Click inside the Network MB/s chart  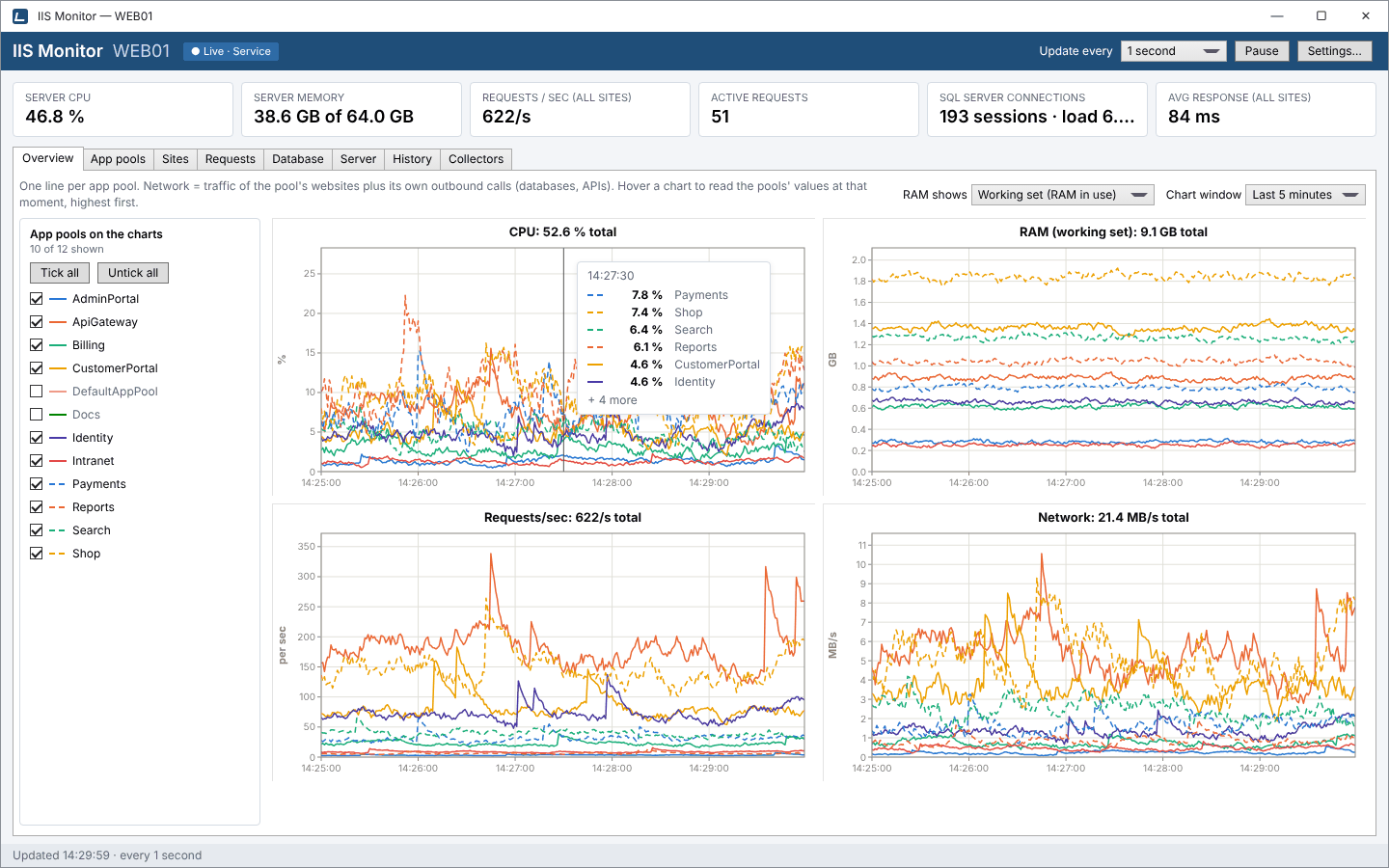click(1113, 645)
